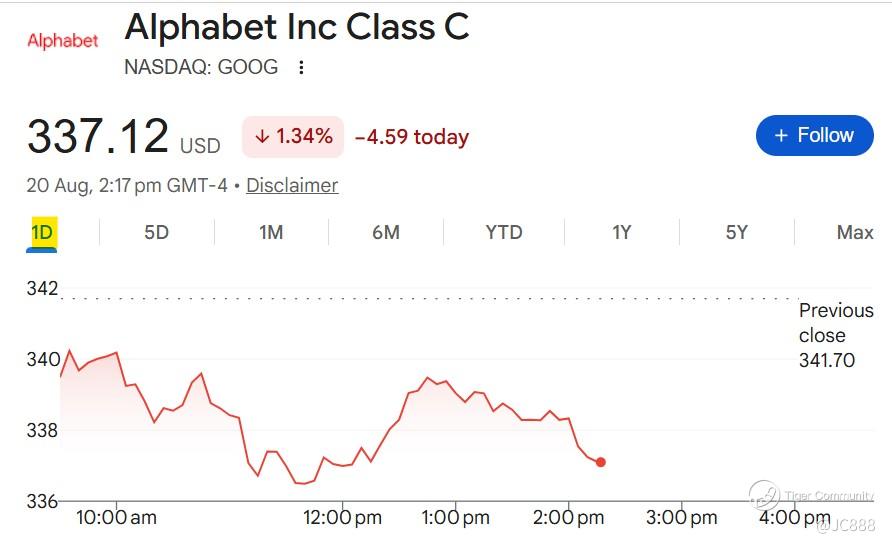The image size is (892, 545).
Task: Follow Alphabet Inc Class C stock
Action: 815,135
